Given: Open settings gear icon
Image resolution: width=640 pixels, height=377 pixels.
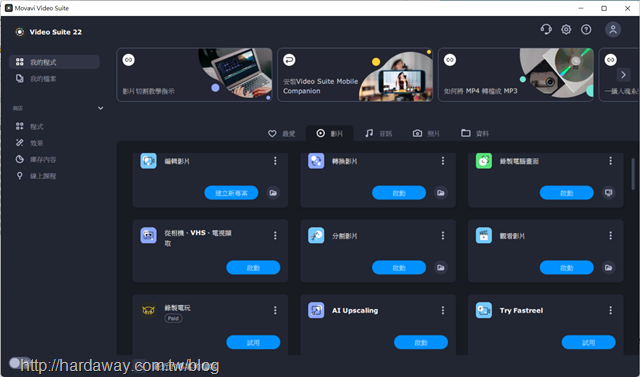Looking at the screenshot, I should (x=566, y=29).
